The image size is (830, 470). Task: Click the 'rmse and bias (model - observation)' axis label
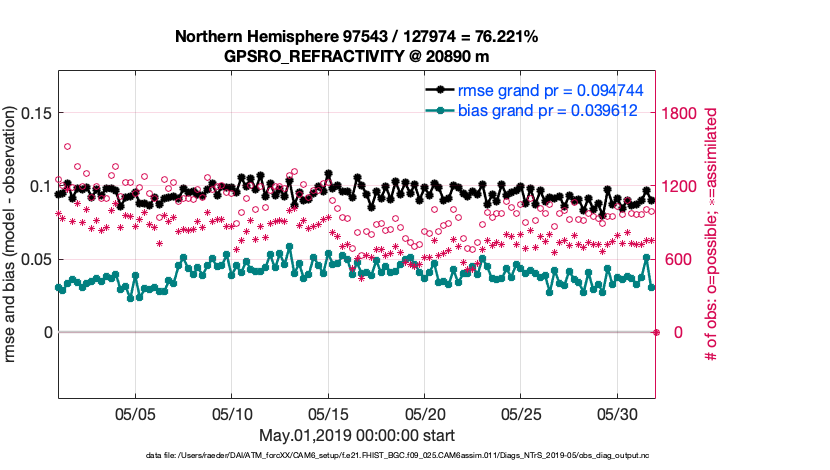tap(11, 235)
